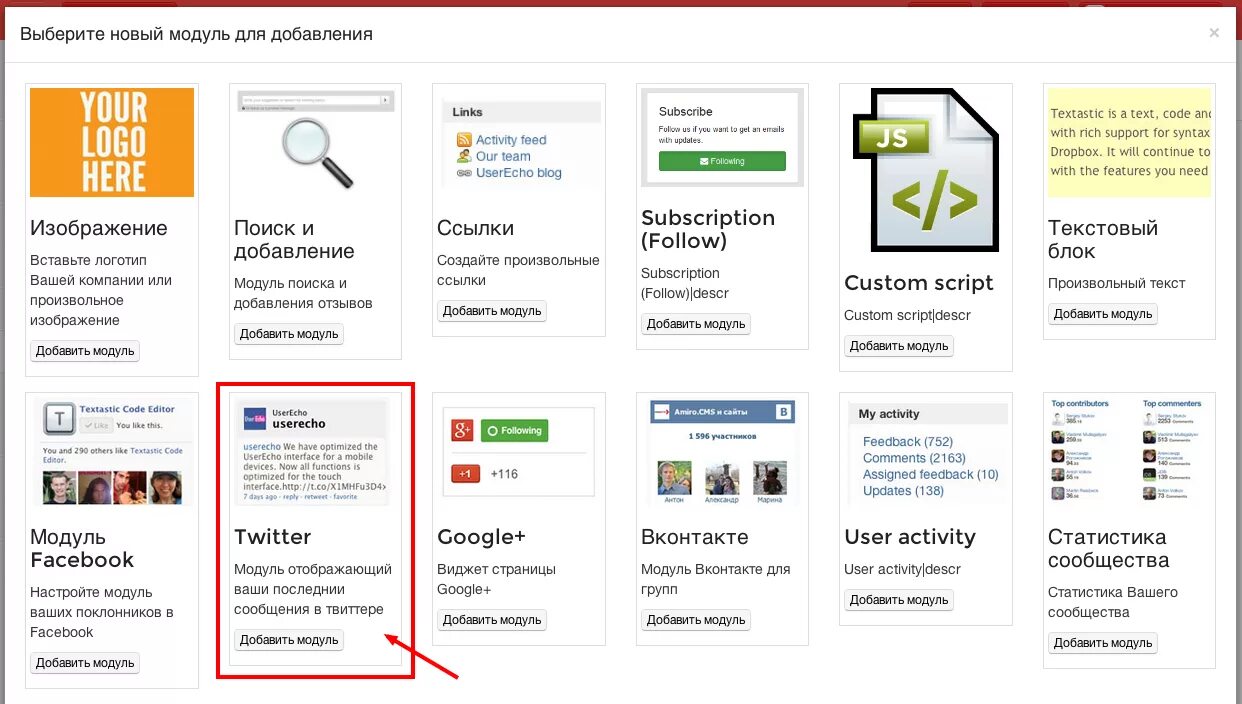Click the Facebook like-box preview thumbnail

pos(112,451)
